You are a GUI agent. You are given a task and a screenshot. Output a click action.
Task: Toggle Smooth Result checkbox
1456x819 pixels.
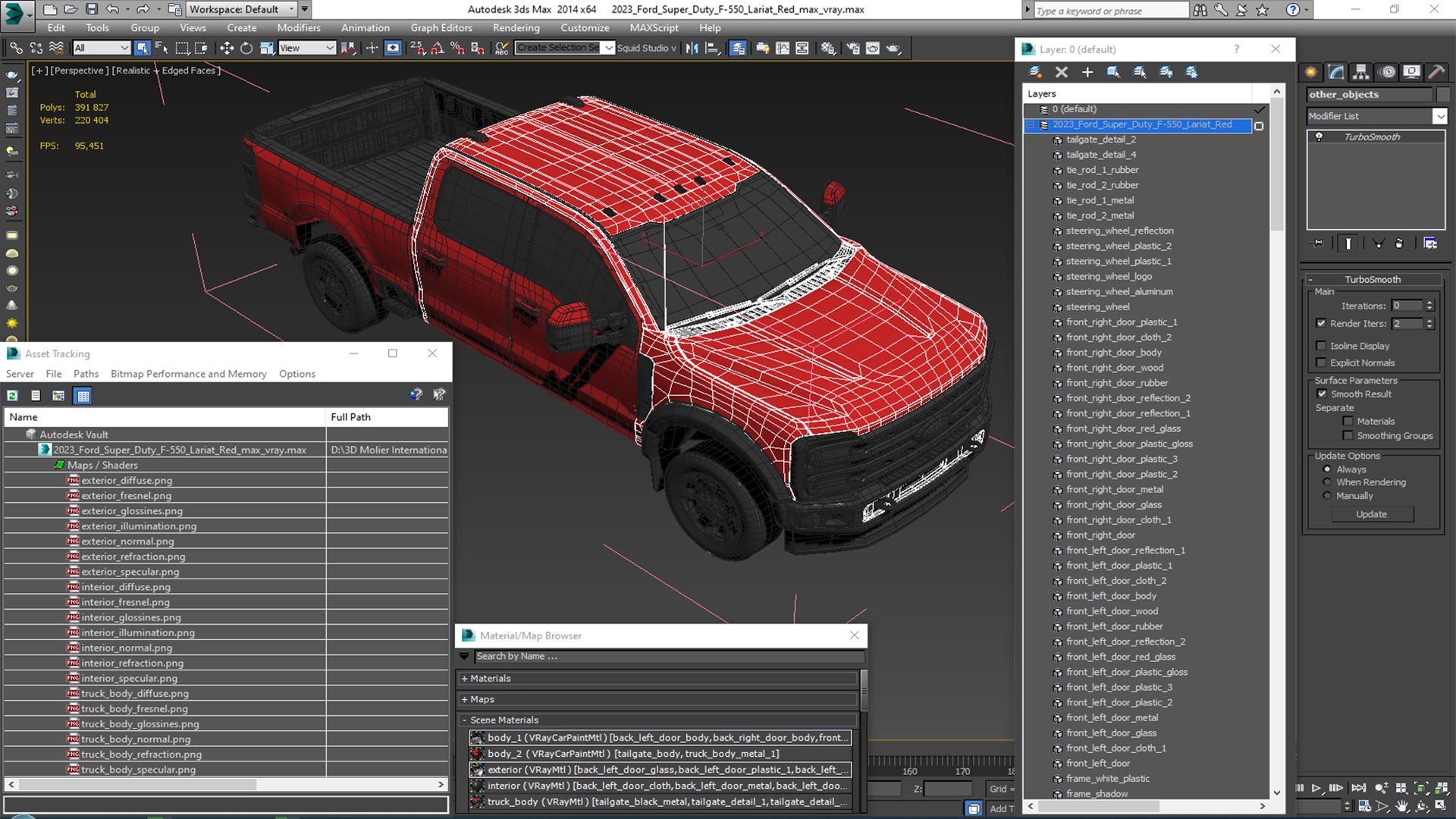pos(1322,394)
